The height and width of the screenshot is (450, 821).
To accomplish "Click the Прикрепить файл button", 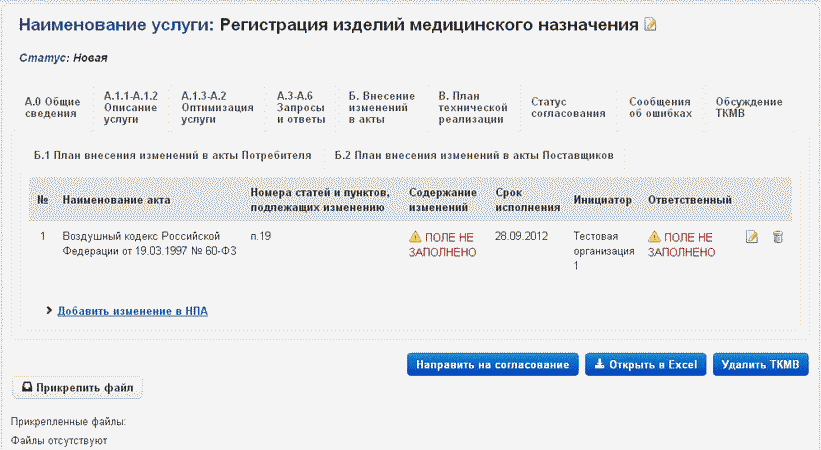I will pos(77,387).
